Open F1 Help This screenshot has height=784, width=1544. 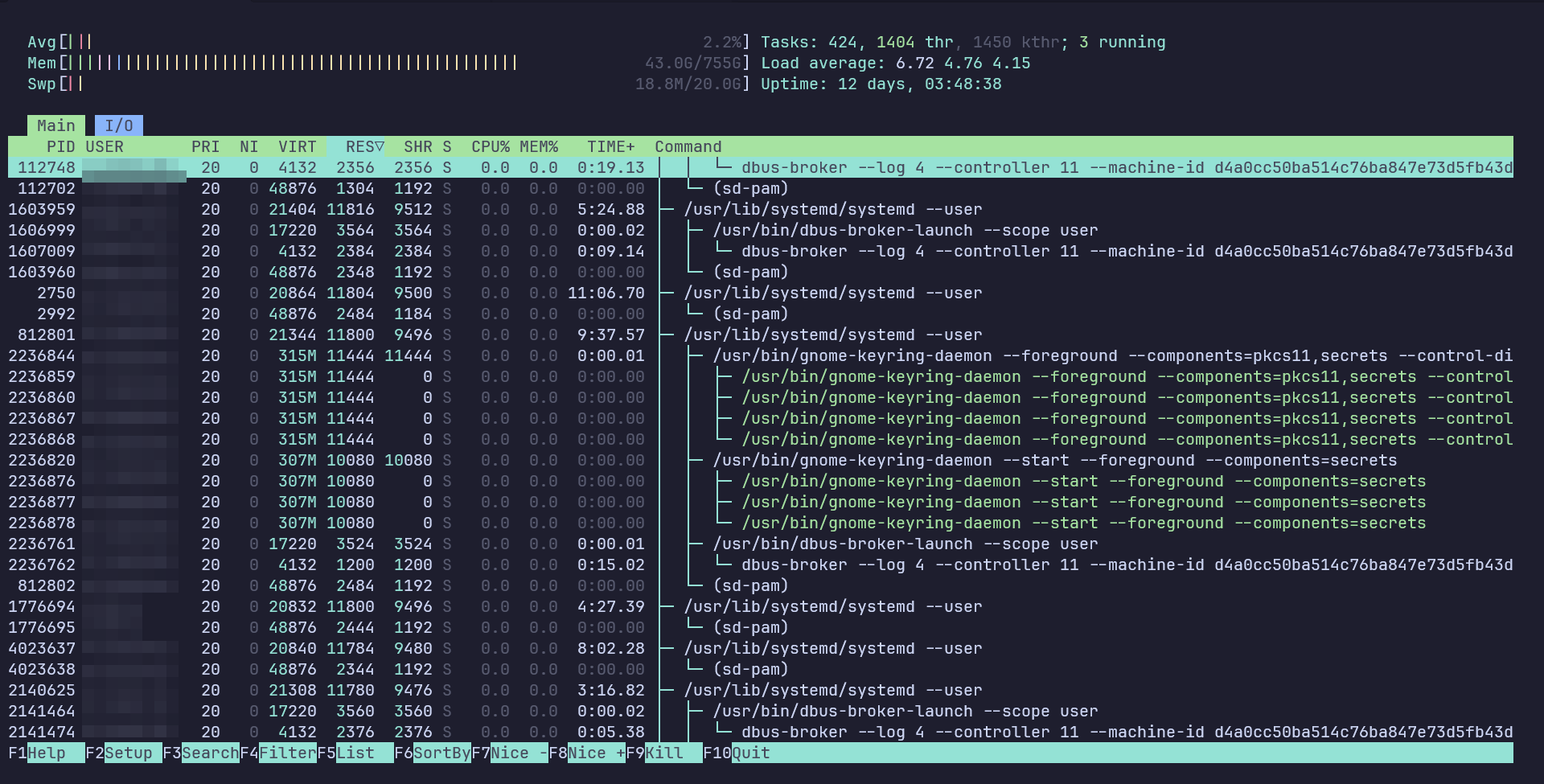47,753
